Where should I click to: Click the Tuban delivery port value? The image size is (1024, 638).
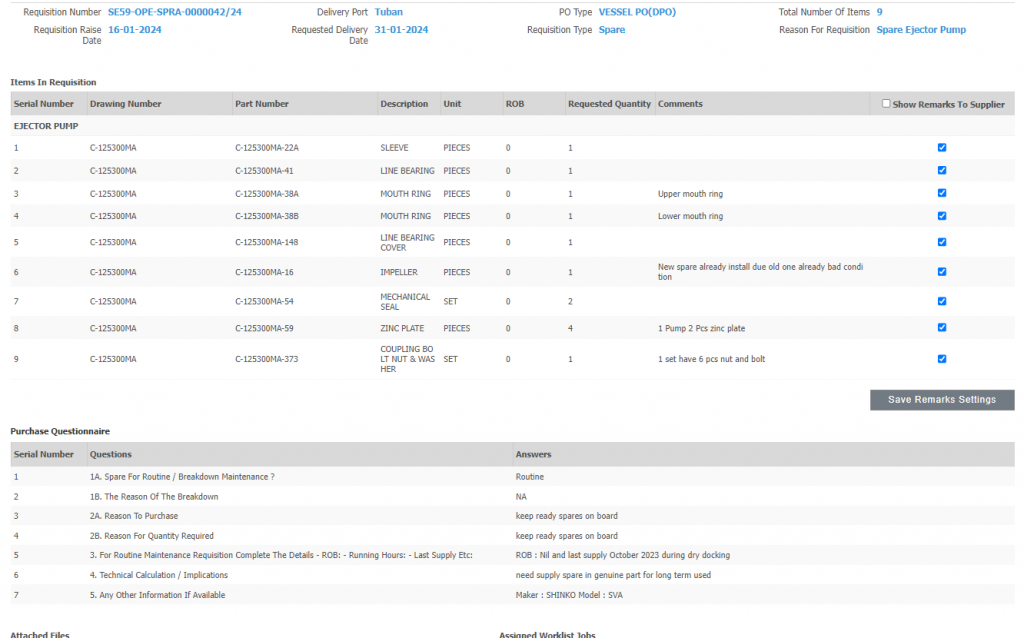click(389, 12)
